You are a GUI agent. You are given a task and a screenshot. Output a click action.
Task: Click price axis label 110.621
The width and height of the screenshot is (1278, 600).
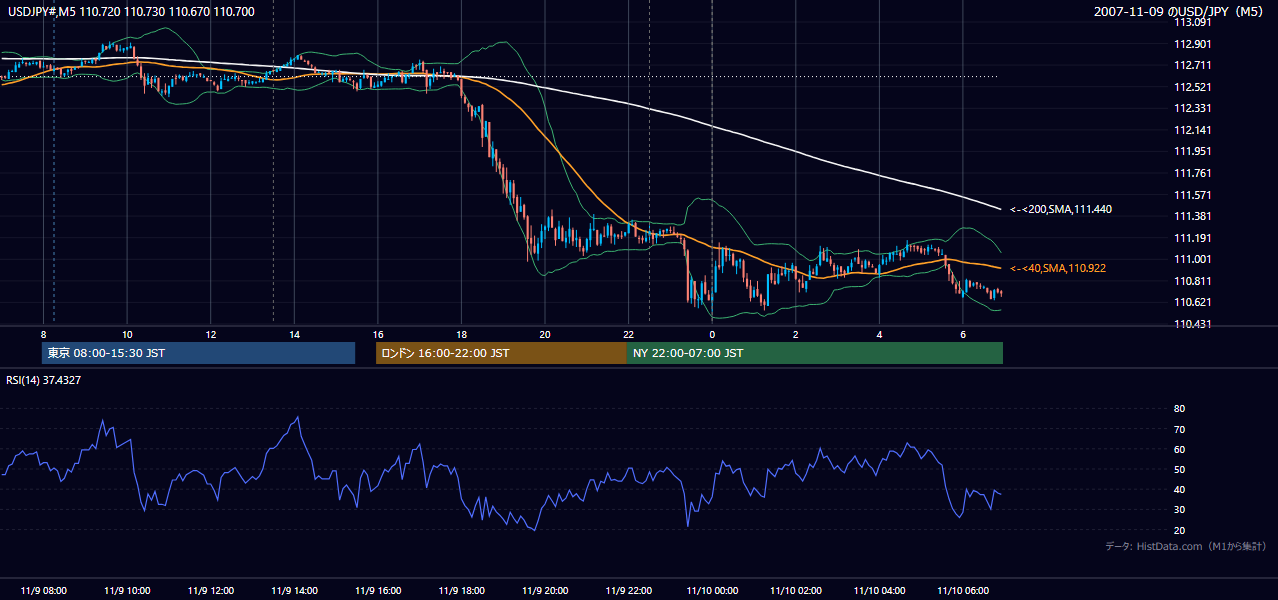[x=1191, y=303]
